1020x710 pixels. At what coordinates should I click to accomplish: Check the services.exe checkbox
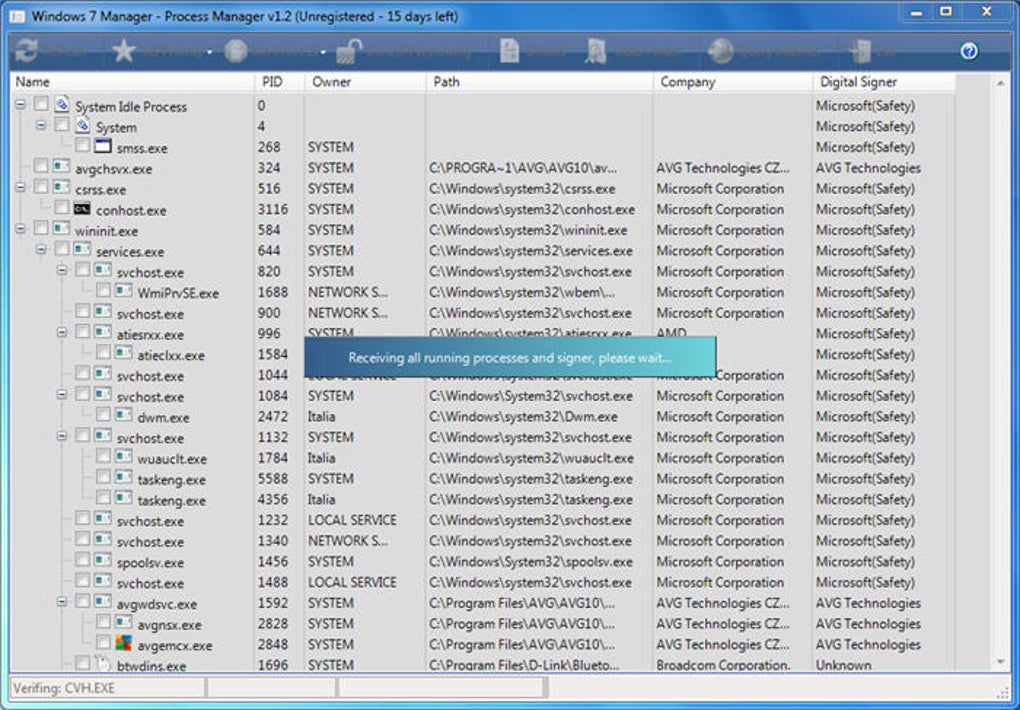point(62,249)
